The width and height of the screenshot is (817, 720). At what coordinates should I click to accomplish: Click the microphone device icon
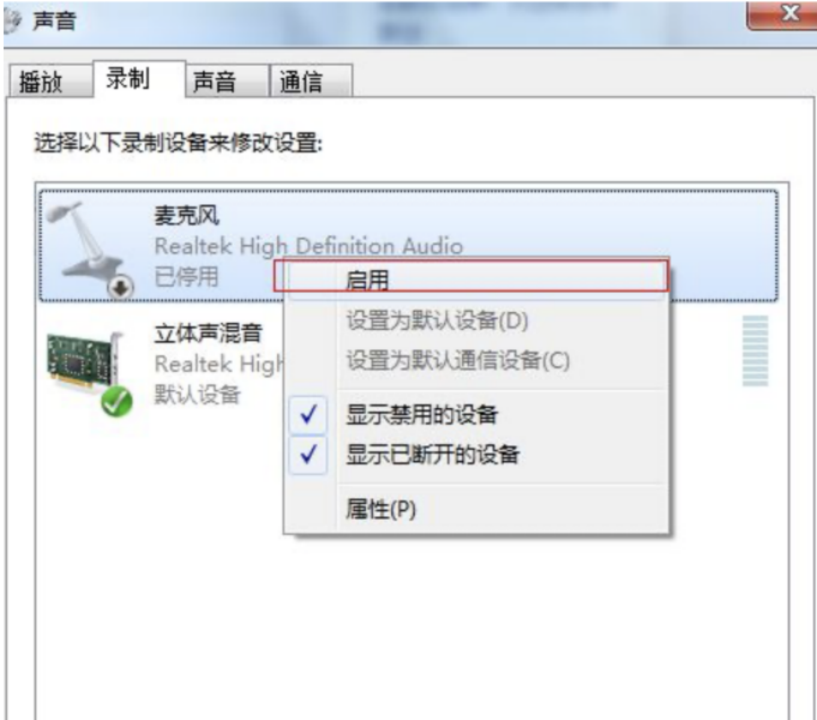coord(86,245)
